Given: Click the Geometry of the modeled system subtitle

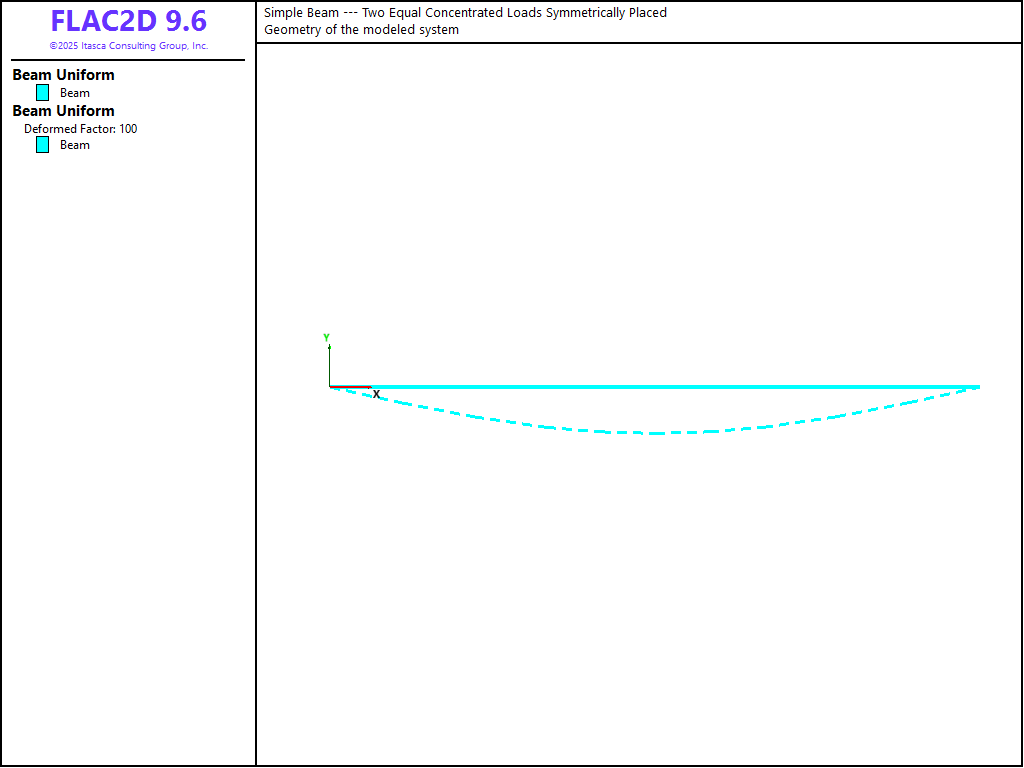Looking at the screenshot, I should pos(361,30).
